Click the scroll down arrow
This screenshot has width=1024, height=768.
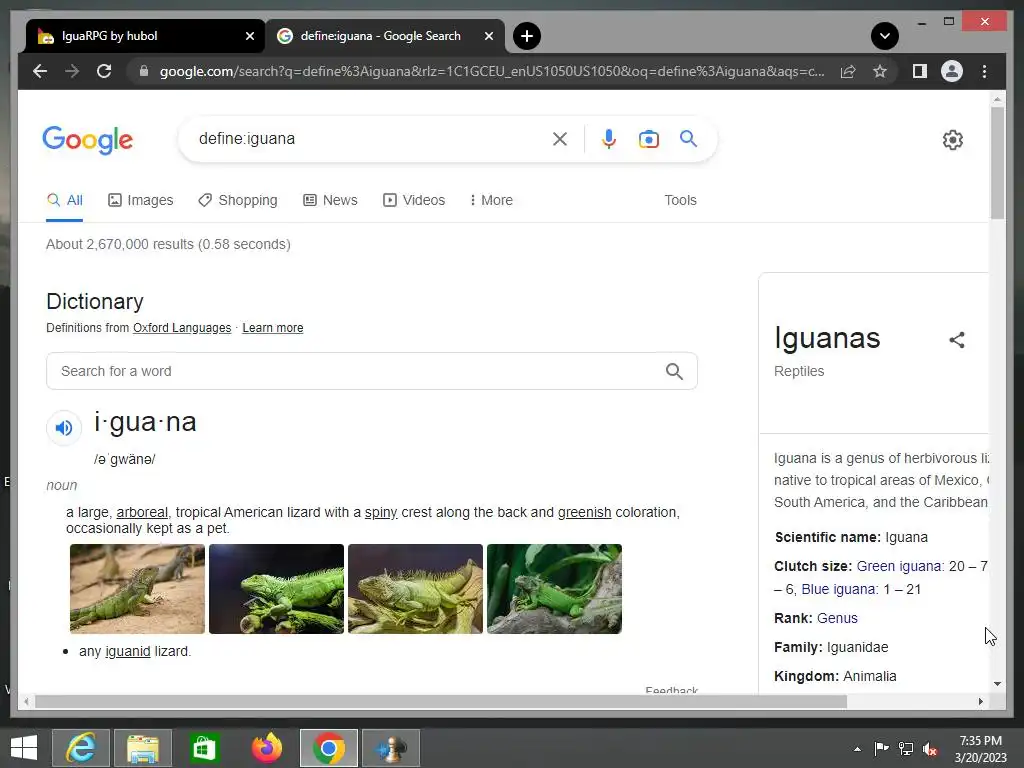pyautogui.click(x=997, y=684)
